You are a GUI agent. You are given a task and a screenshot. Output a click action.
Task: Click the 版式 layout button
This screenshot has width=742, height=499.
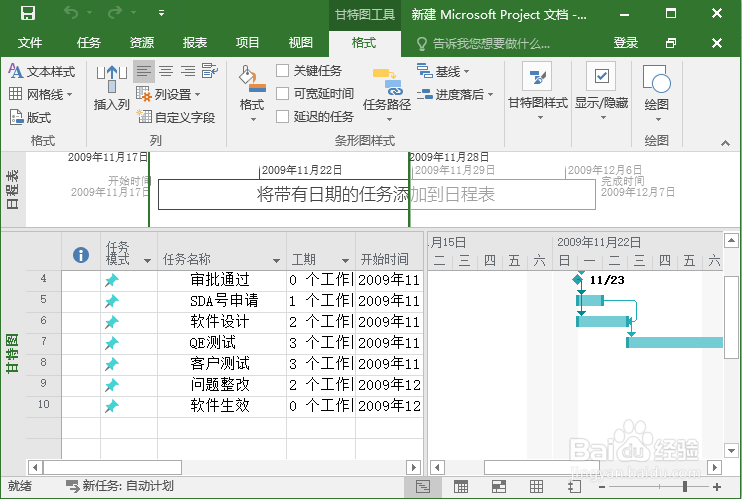point(30,117)
